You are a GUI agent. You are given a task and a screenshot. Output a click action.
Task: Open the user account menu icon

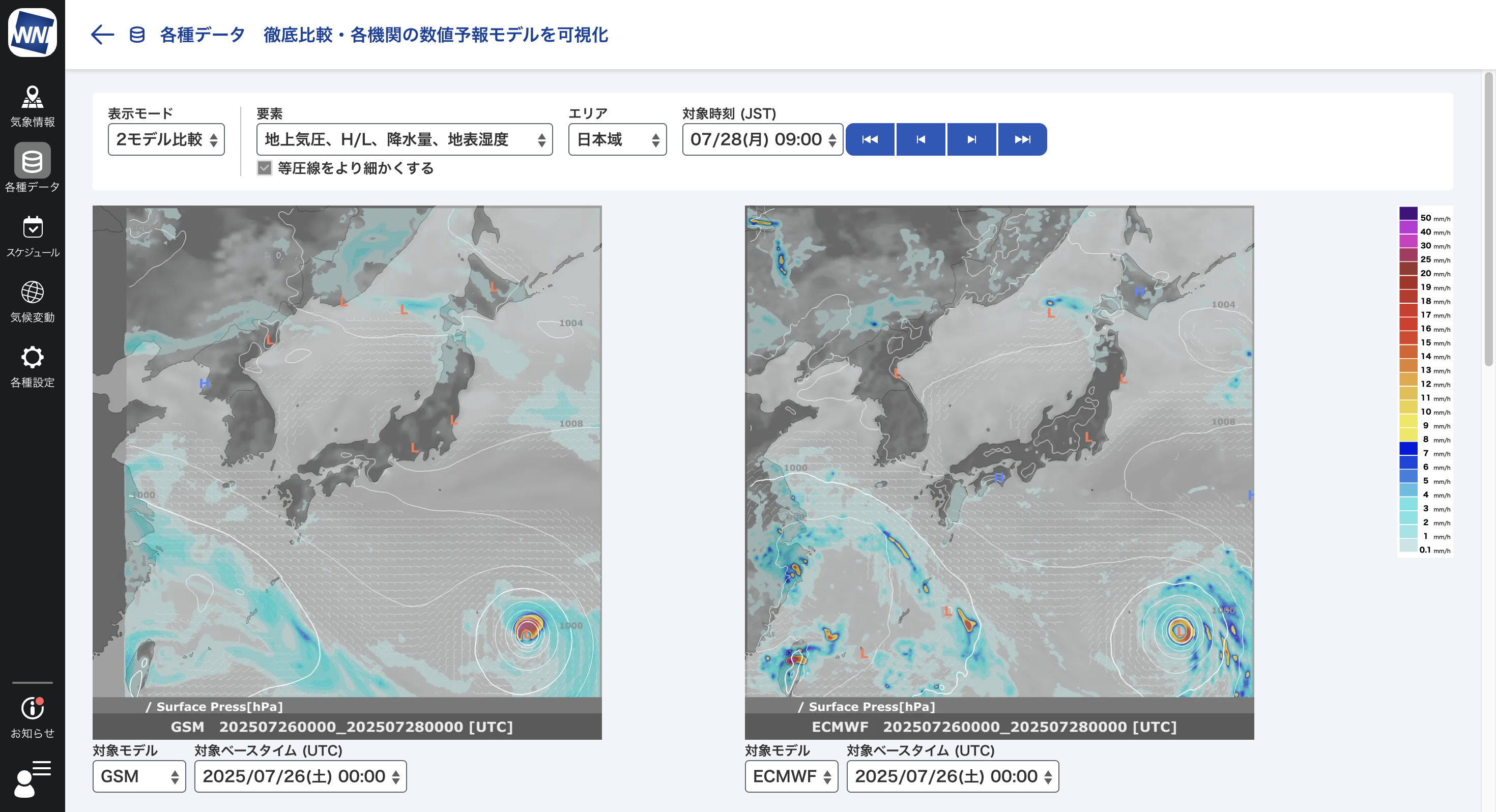(33, 778)
